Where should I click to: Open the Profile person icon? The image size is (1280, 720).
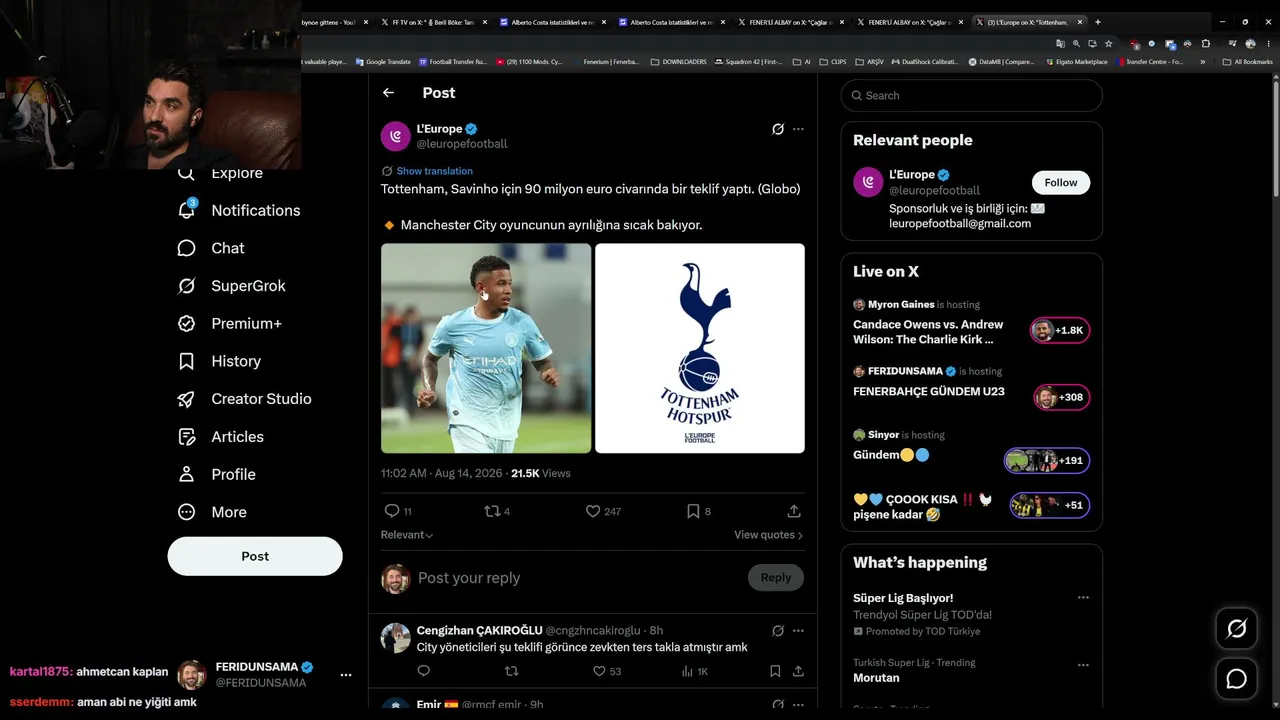click(186, 474)
